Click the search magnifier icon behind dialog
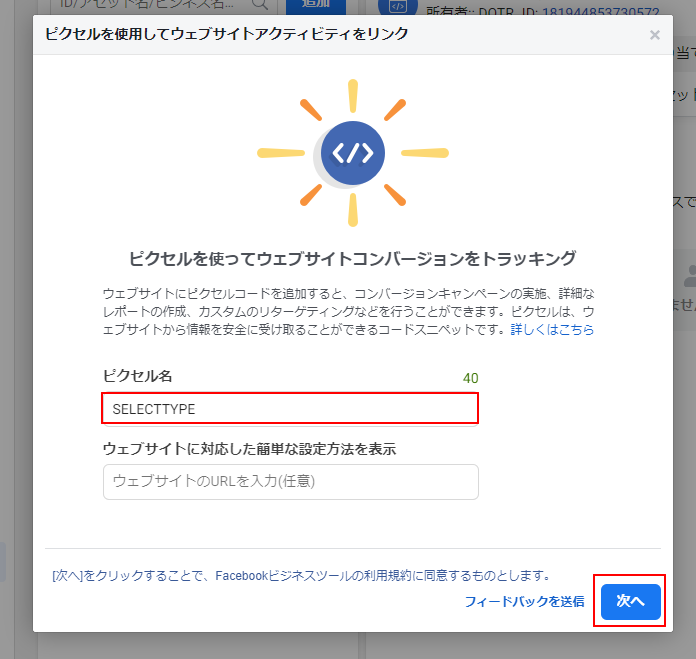 coord(260,5)
